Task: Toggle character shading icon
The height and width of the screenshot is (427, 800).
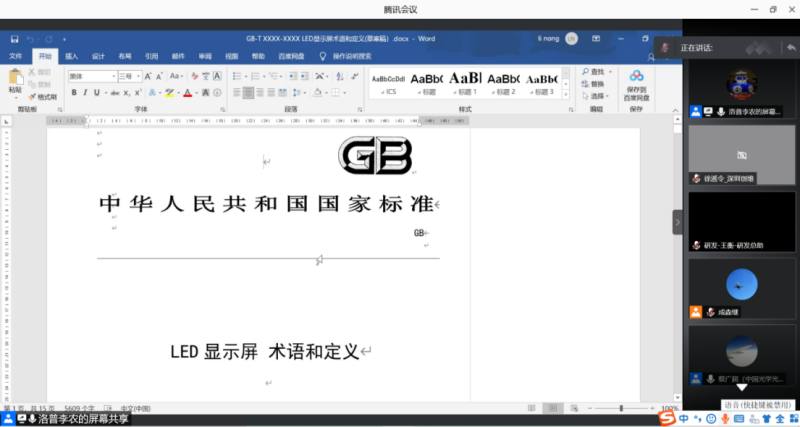Action: point(206,93)
